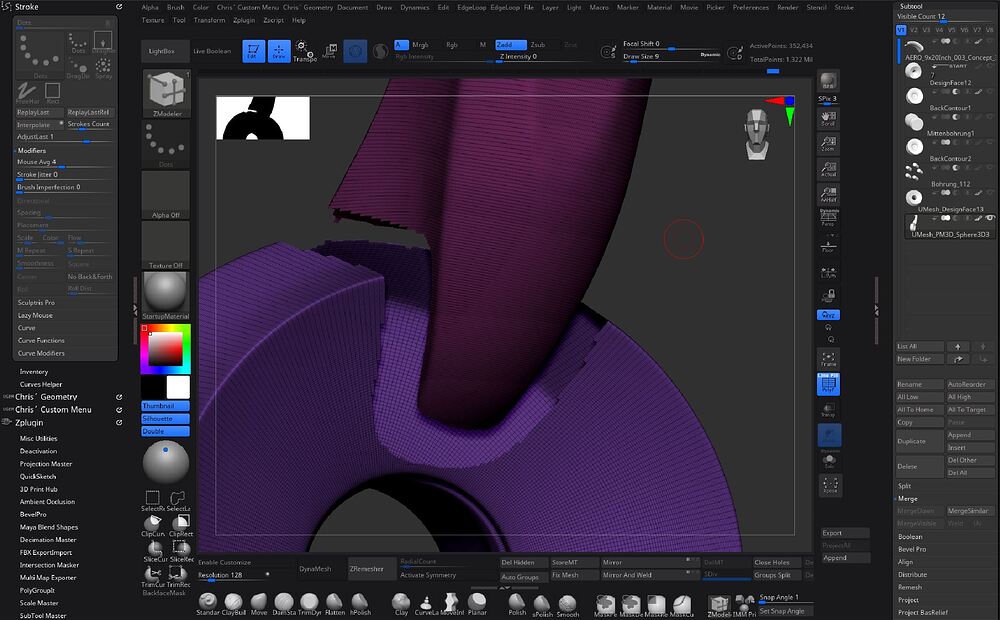Toggle visibility eye for UMesh_PM3D_Sphere3D3
Image resolution: width=1000 pixels, height=620 pixels.
pyautogui.click(x=989, y=218)
